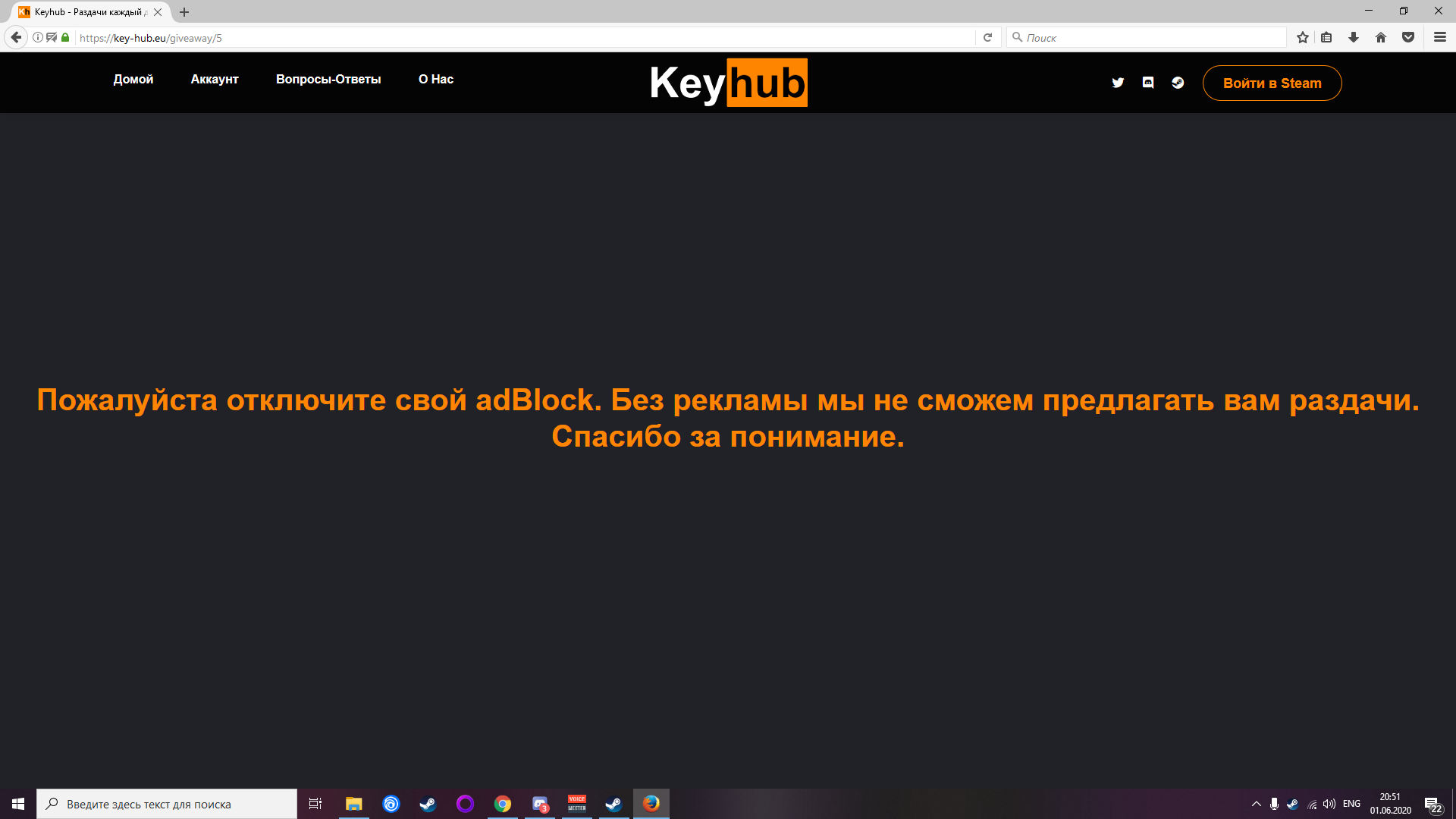Switch to Firefox taskbar icon
1456x819 pixels.
pos(651,804)
